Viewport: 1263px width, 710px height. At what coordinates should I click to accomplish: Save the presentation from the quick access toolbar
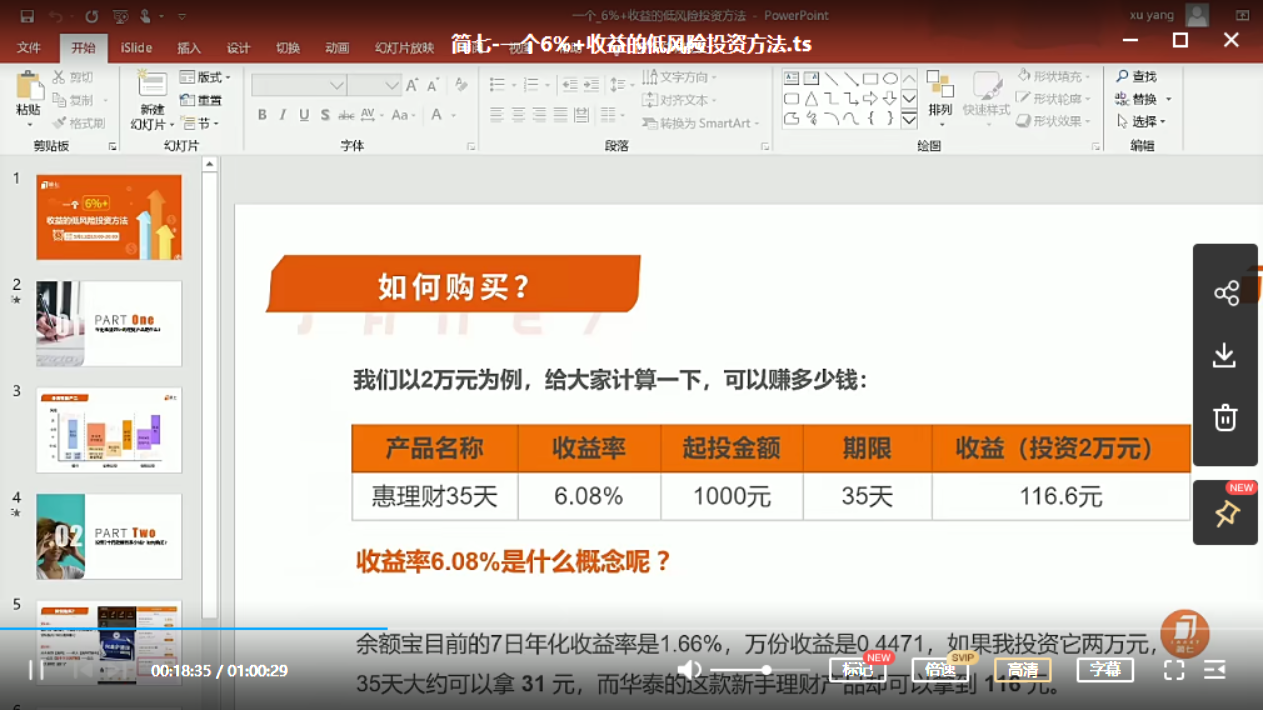pos(27,16)
